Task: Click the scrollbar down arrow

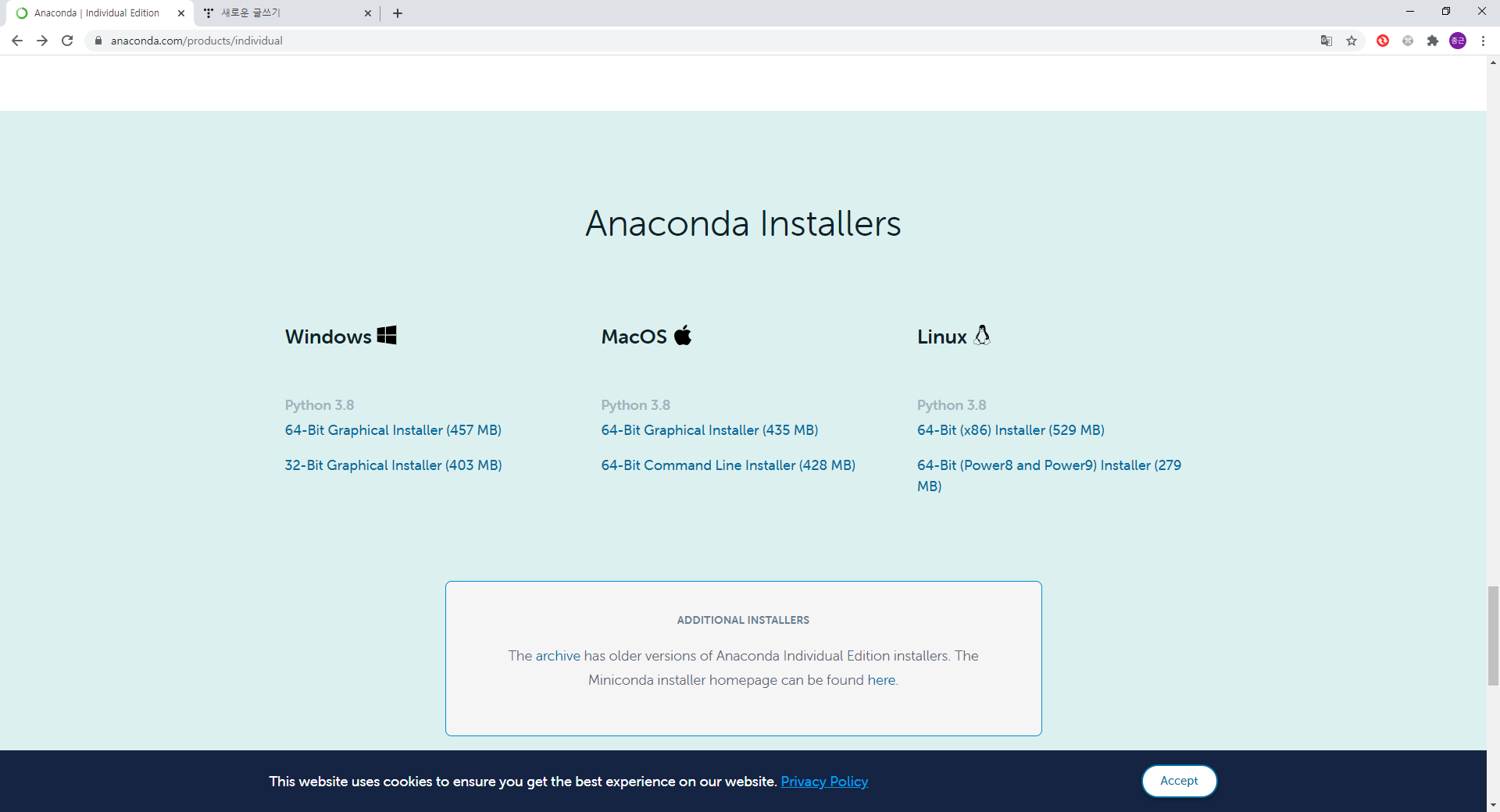Action: [x=1493, y=805]
